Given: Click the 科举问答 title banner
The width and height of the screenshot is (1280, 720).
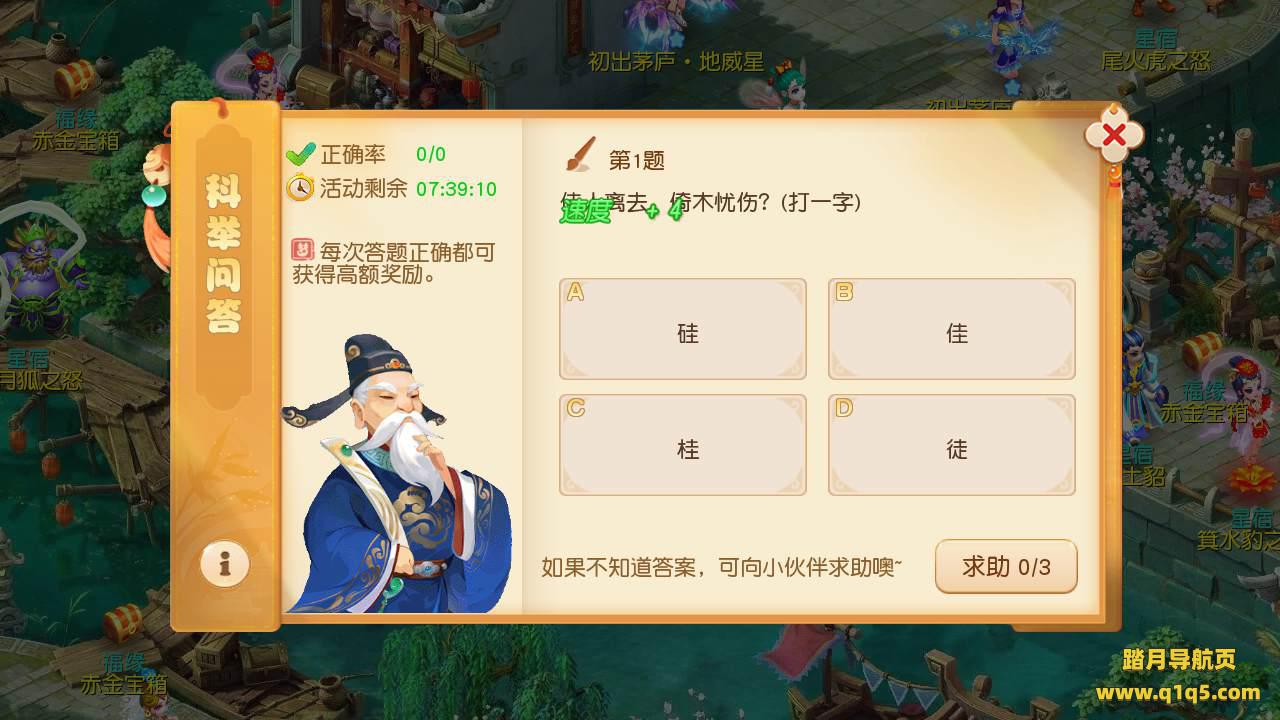Looking at the screenshot, I should tap(224, 253).
